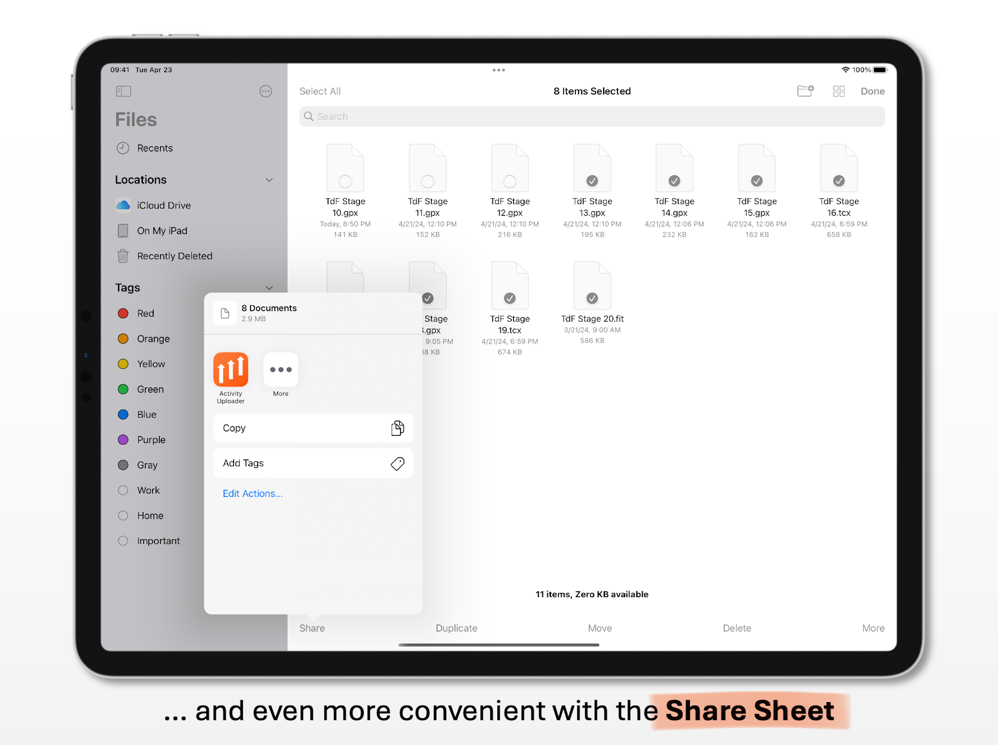The image size is (1000, 750).
Task: Choose Add Tags in the share sheet
Action: click(x=313, y=464)
